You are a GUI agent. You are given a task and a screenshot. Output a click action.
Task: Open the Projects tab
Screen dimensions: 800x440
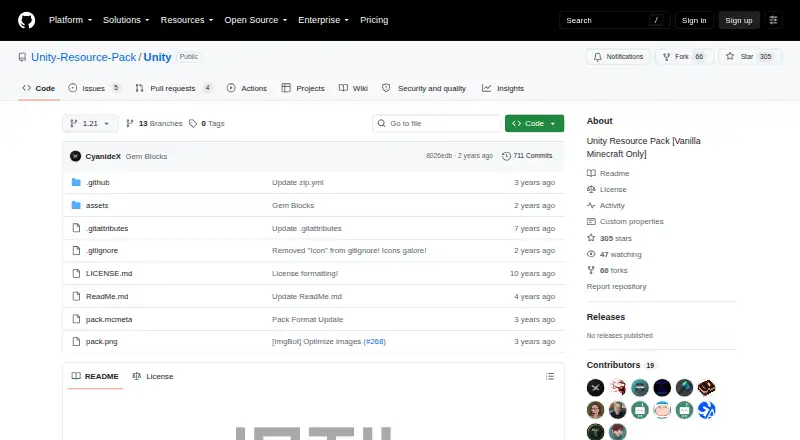point(303,88)
